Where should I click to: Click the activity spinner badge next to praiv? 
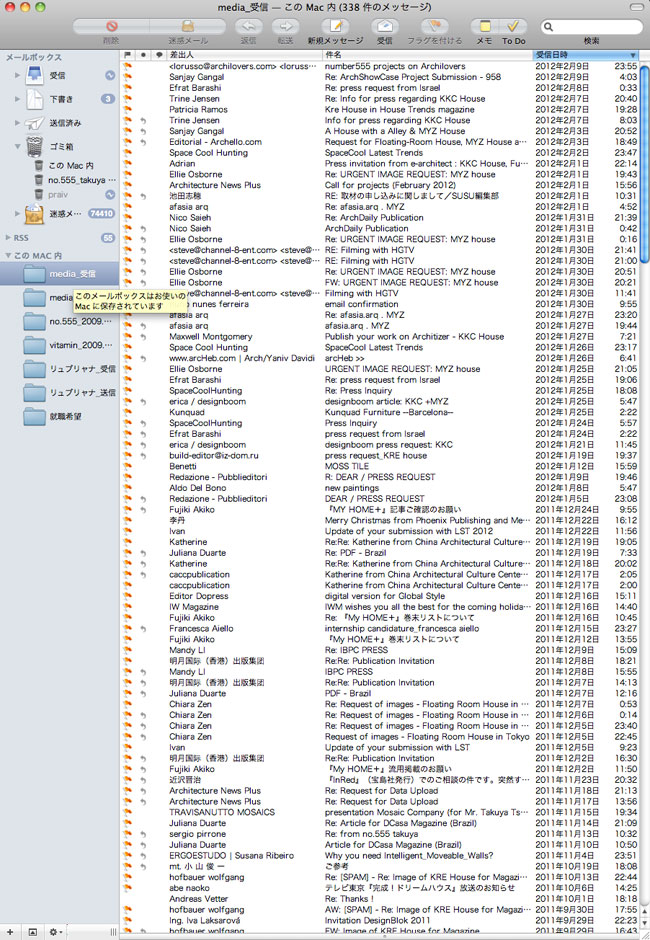[x=110, y=194]
